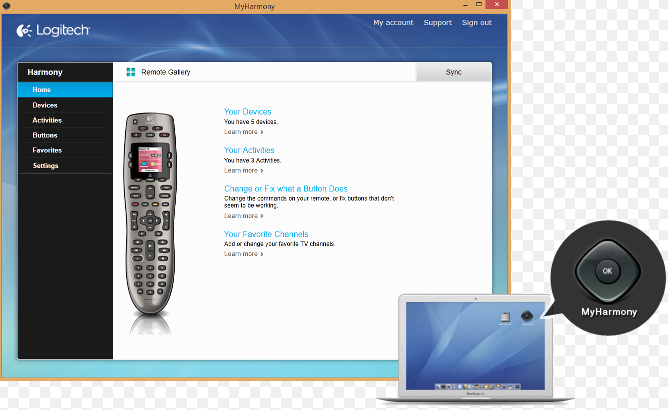Click the MyHarmony title bar app icon
The height and width of the screenshot is (410, 668).
coord(6,6)
